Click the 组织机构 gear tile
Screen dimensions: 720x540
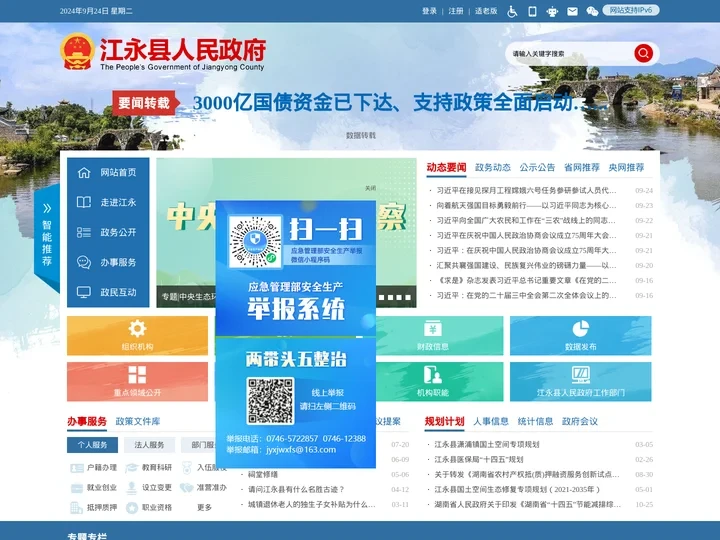[x=137, y=336]
